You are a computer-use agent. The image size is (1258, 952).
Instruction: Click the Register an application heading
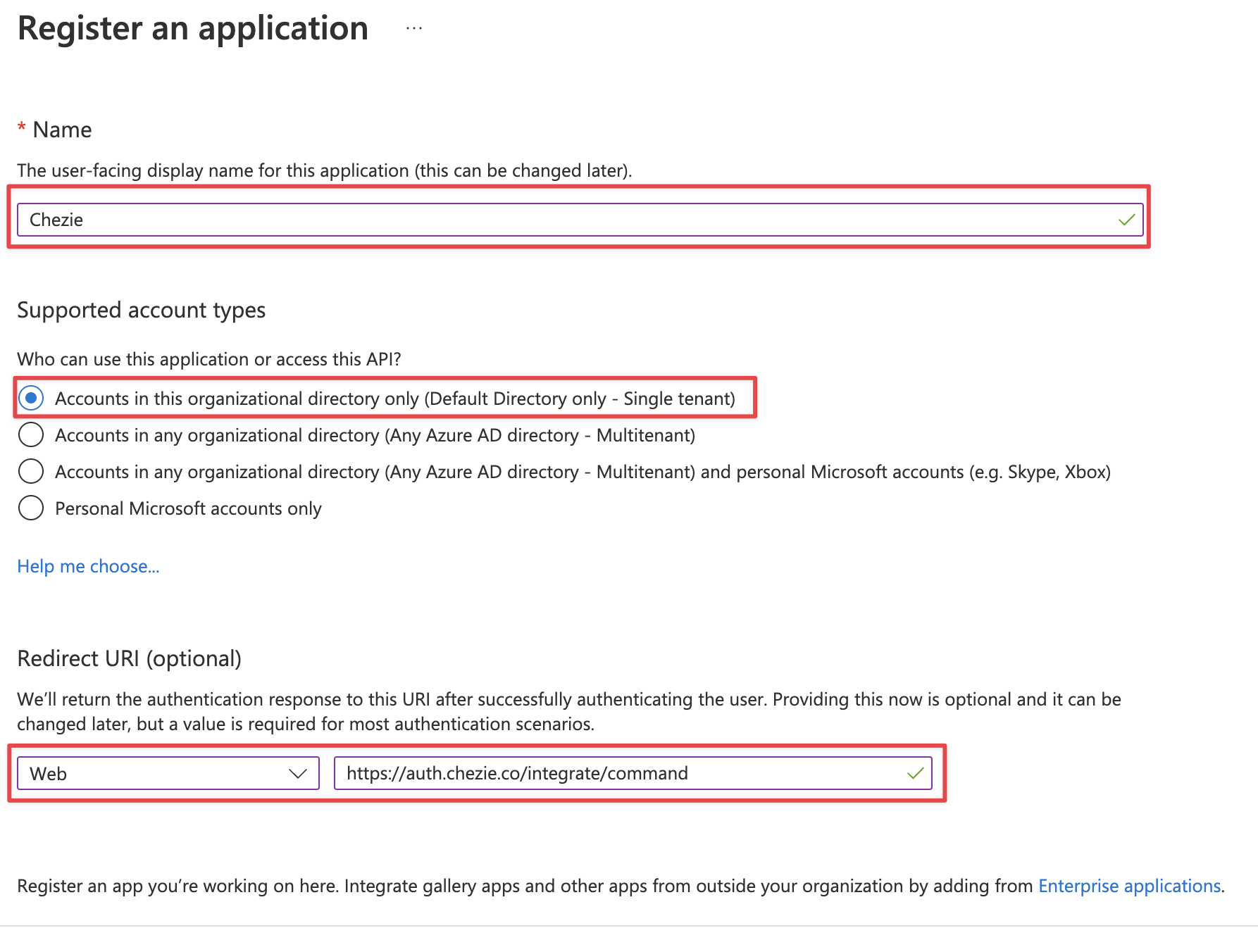point(193,28)
